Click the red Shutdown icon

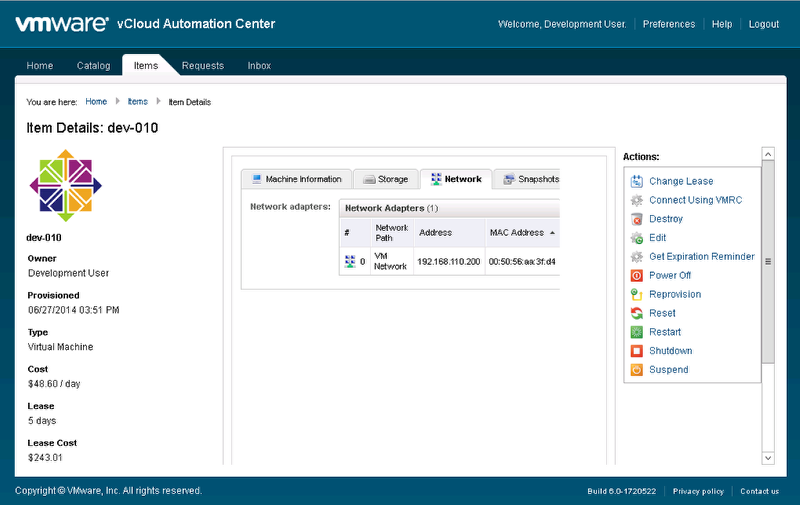pos(636,351)
